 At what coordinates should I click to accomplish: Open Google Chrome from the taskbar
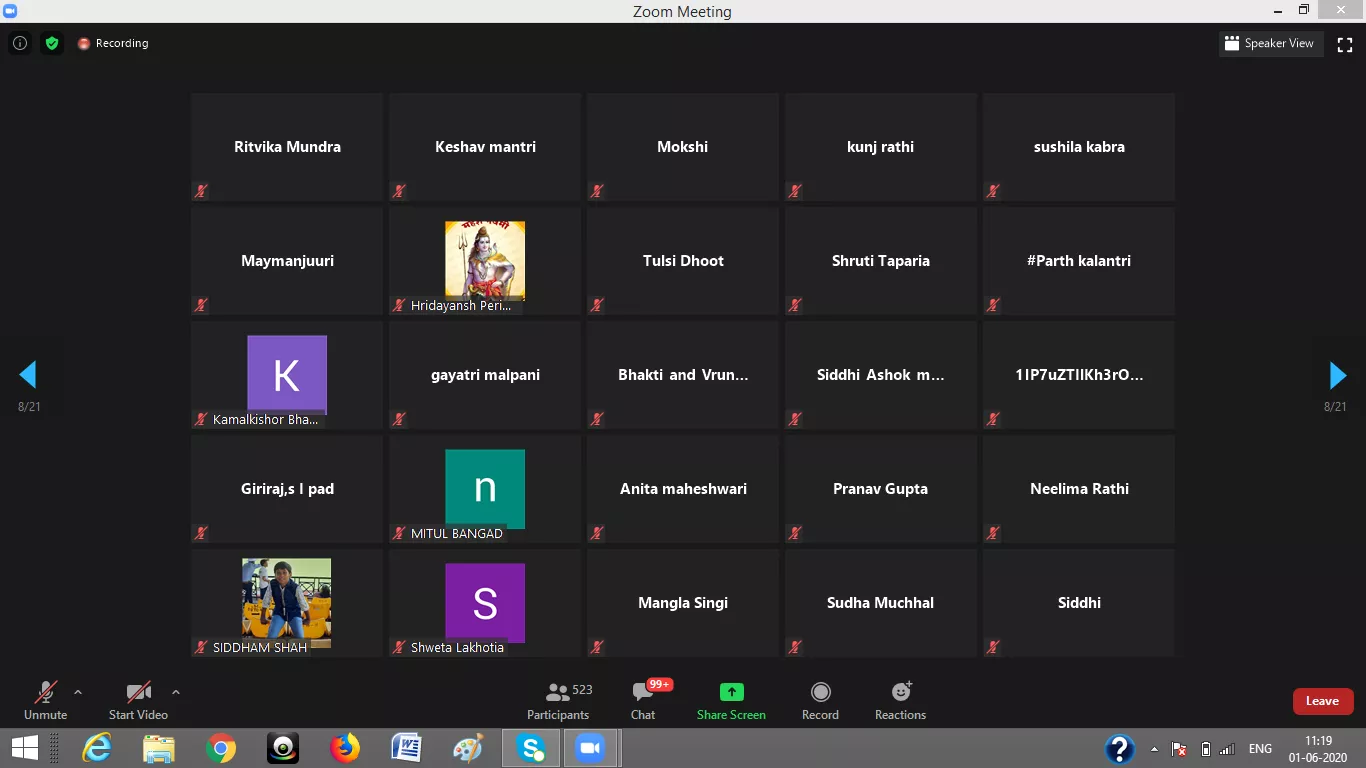pos(221,748)
